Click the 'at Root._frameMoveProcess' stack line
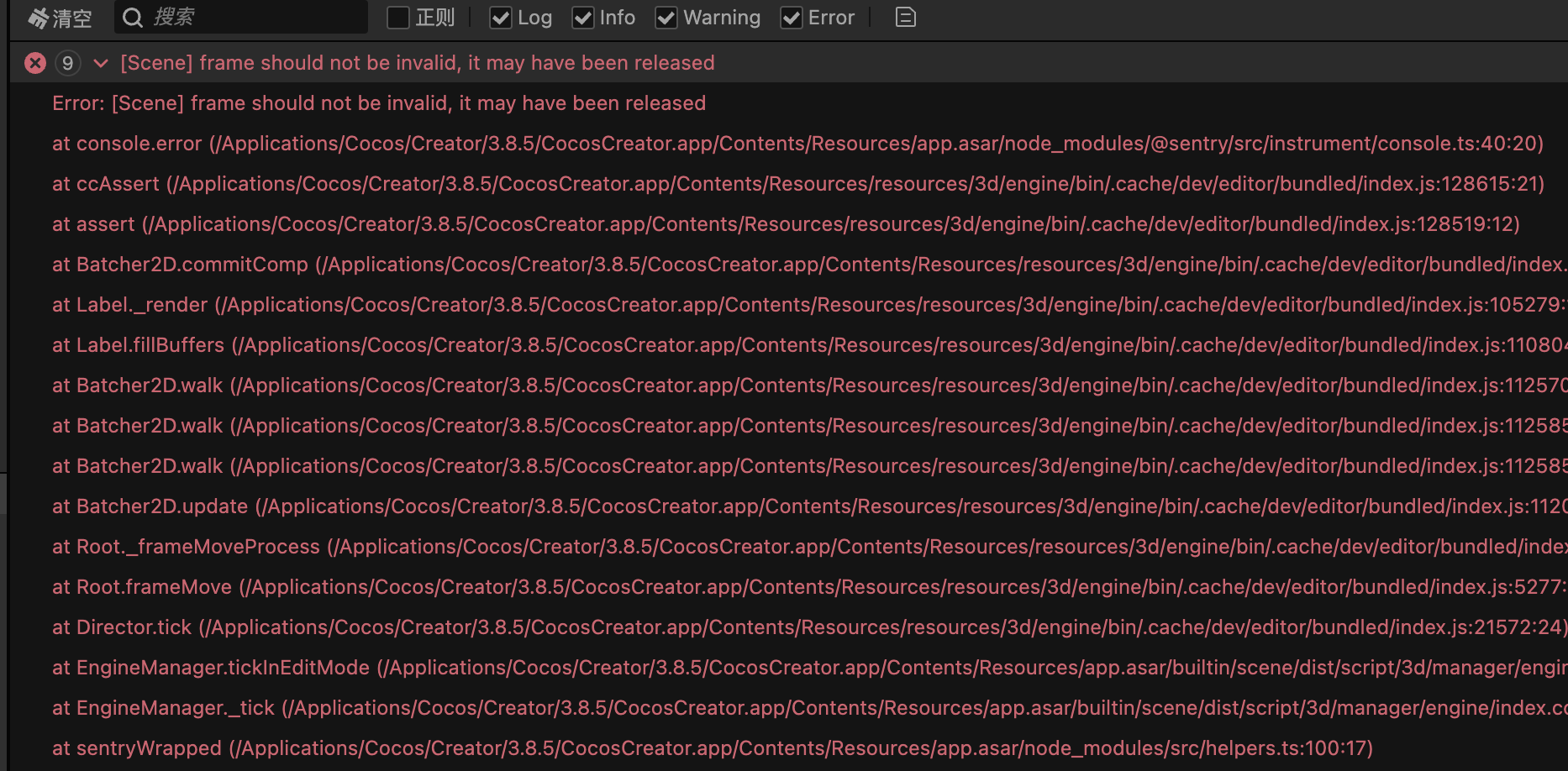The image size is (1568, 771). 810,547
